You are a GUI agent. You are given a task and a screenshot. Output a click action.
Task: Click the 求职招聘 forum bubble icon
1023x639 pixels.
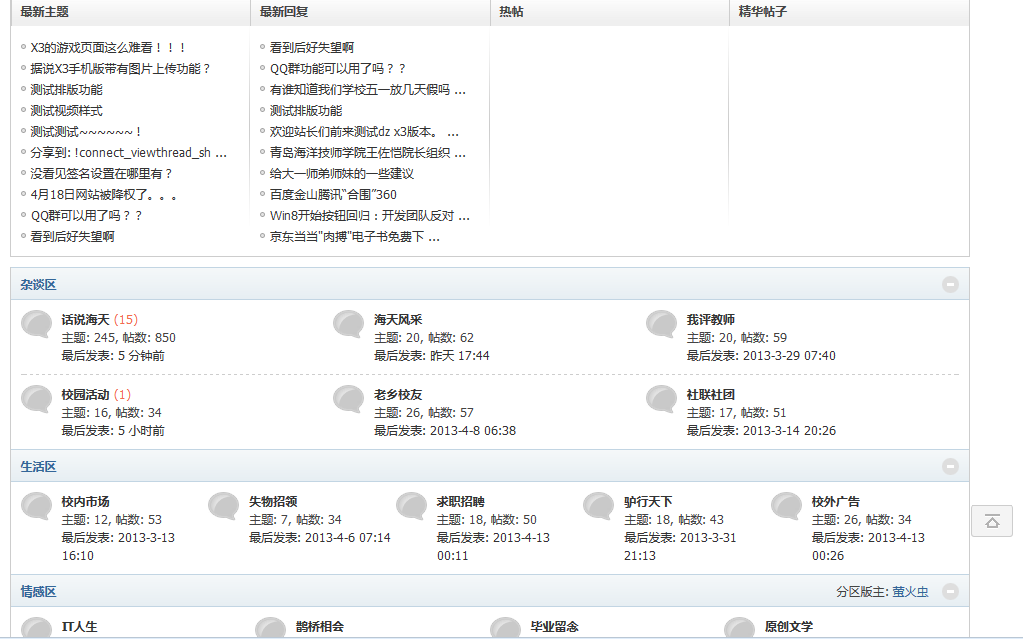412,506
